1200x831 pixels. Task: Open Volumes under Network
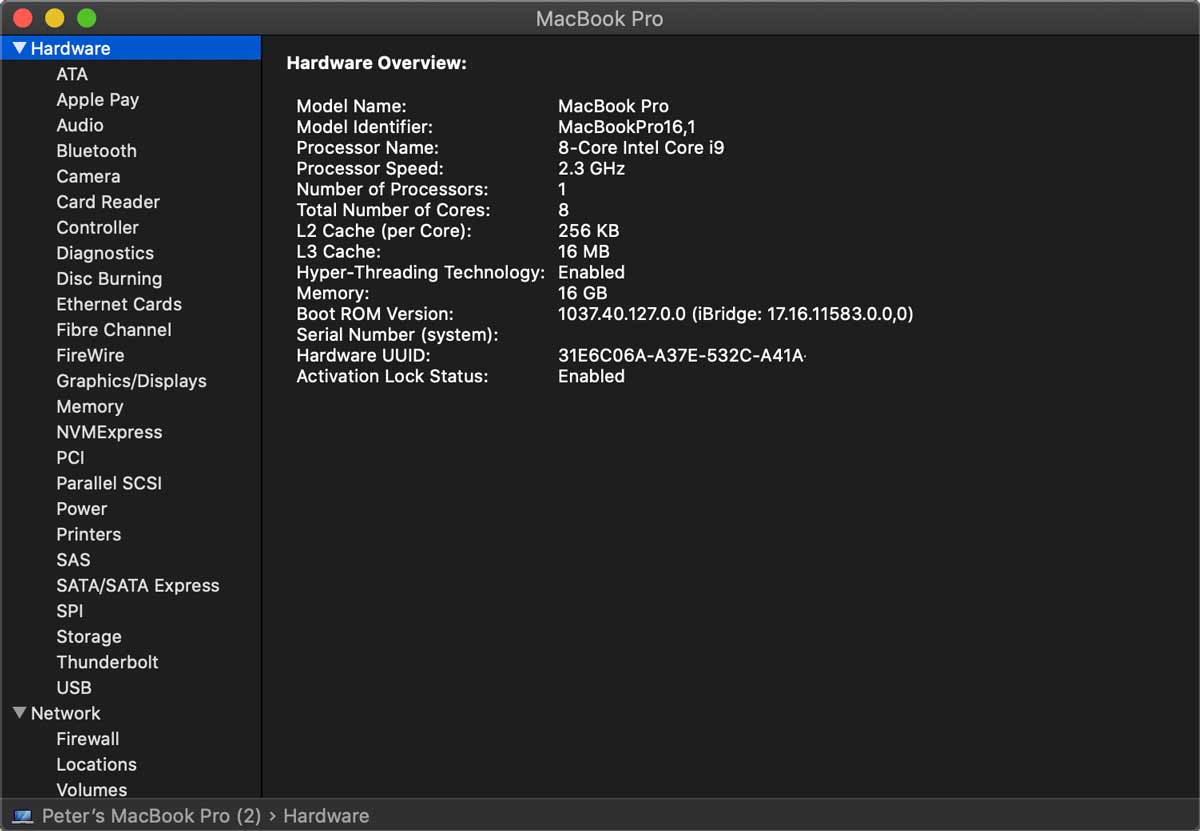(92, 789)
